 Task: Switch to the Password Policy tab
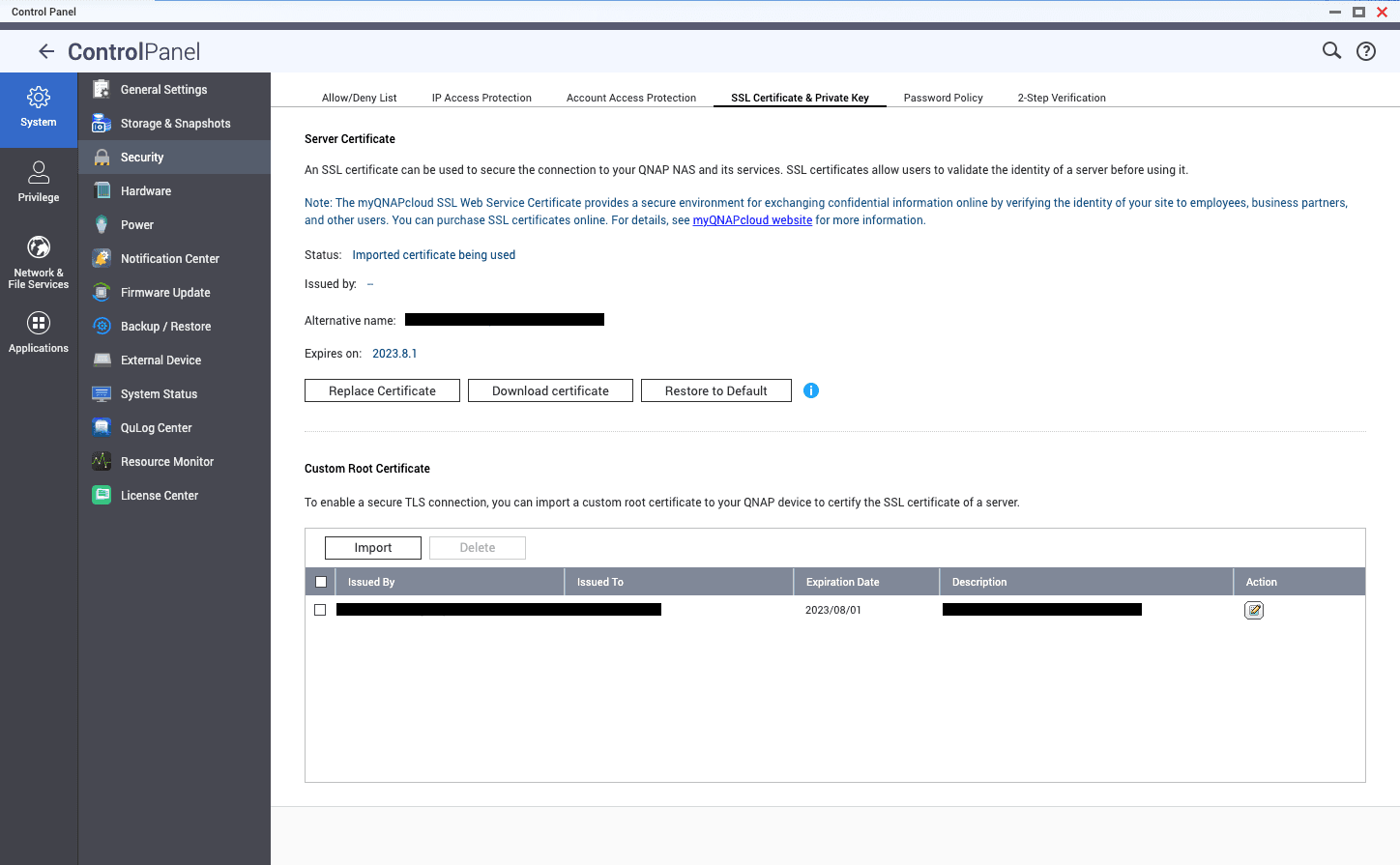[943, 98]
